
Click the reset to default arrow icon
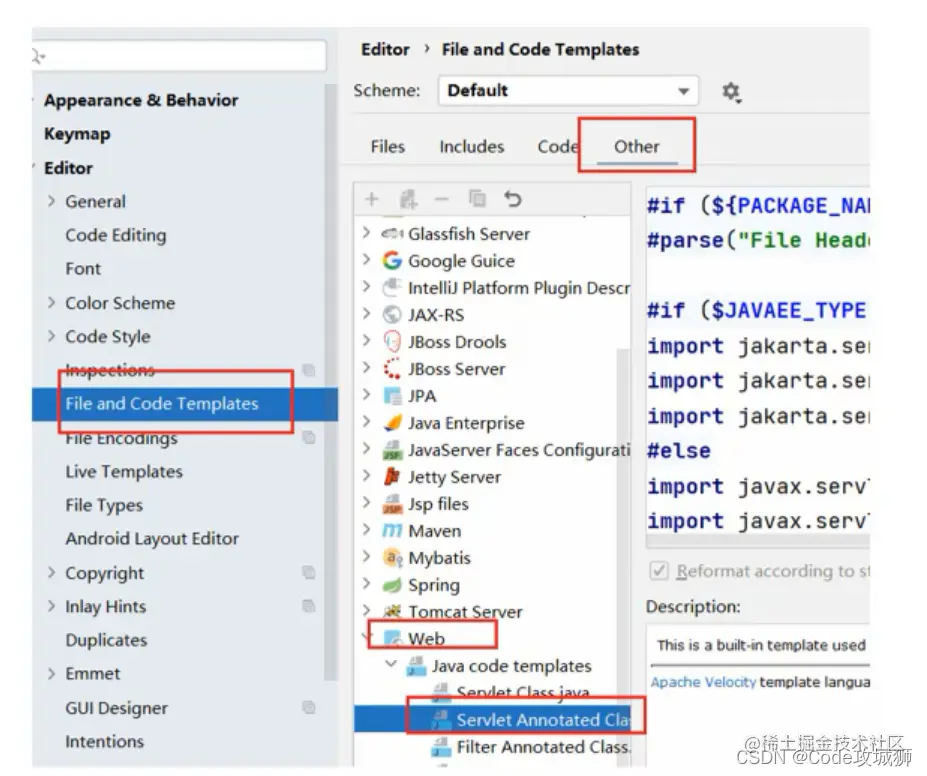coord(513,199)
